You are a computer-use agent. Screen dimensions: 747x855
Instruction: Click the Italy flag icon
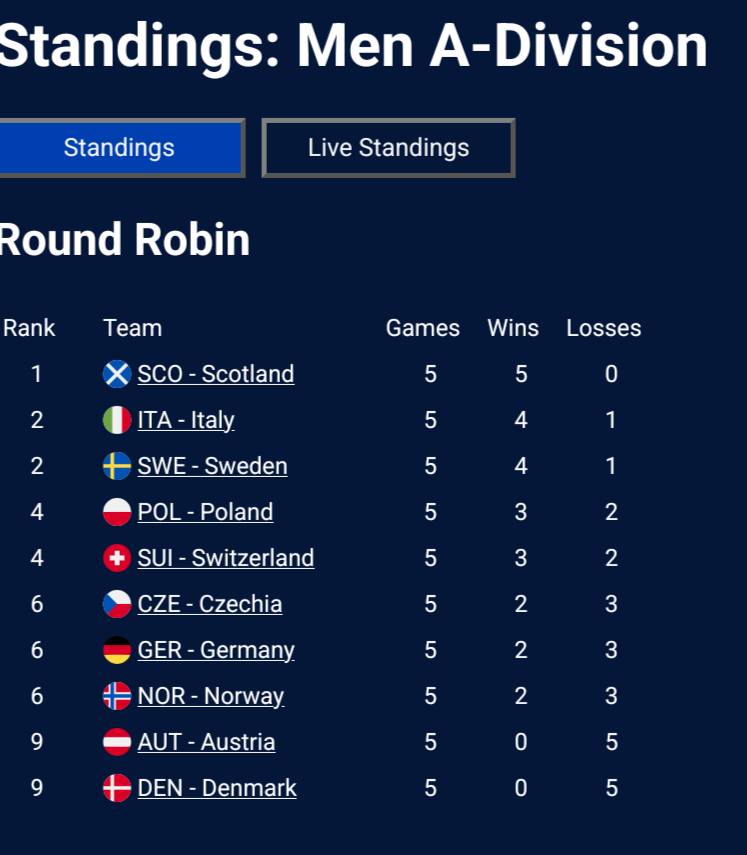point(117,420)
